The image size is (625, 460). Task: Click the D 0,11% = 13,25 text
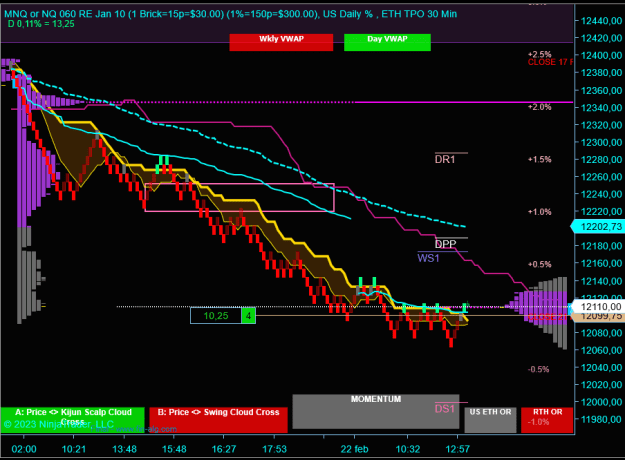point(41,24)
